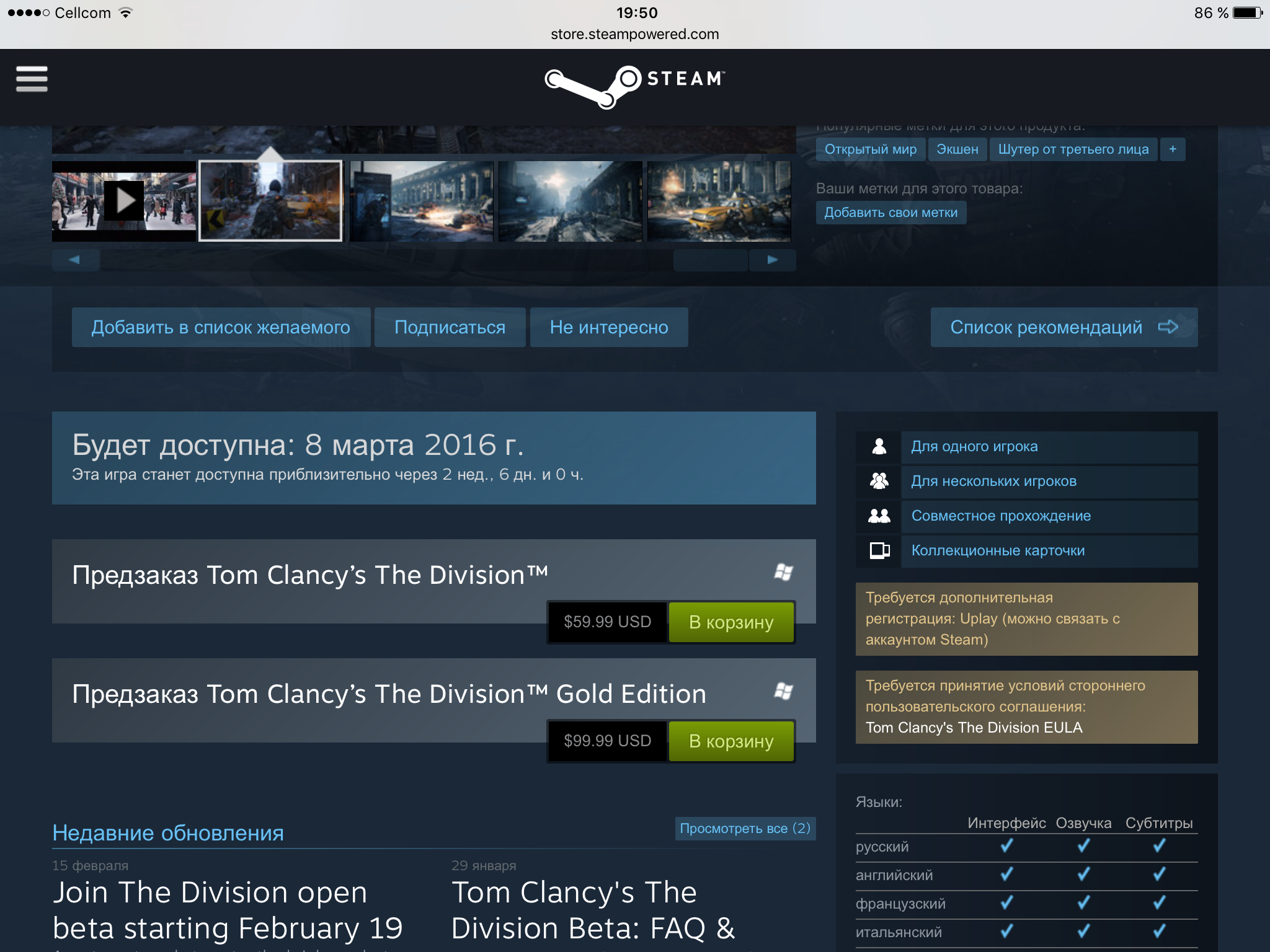Click the '15 февраля' news date
Viewport: 1270px width, 952px height.
coord(90,865)
